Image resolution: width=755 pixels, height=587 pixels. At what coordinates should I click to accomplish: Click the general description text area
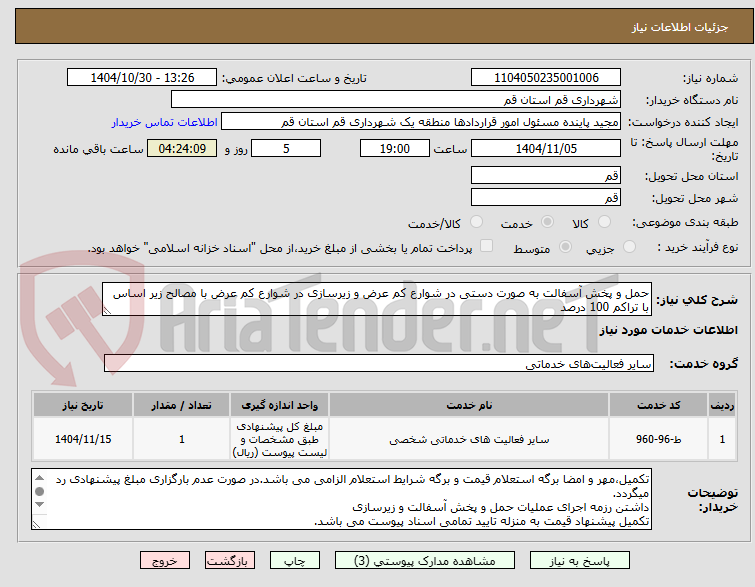(377, 300)
